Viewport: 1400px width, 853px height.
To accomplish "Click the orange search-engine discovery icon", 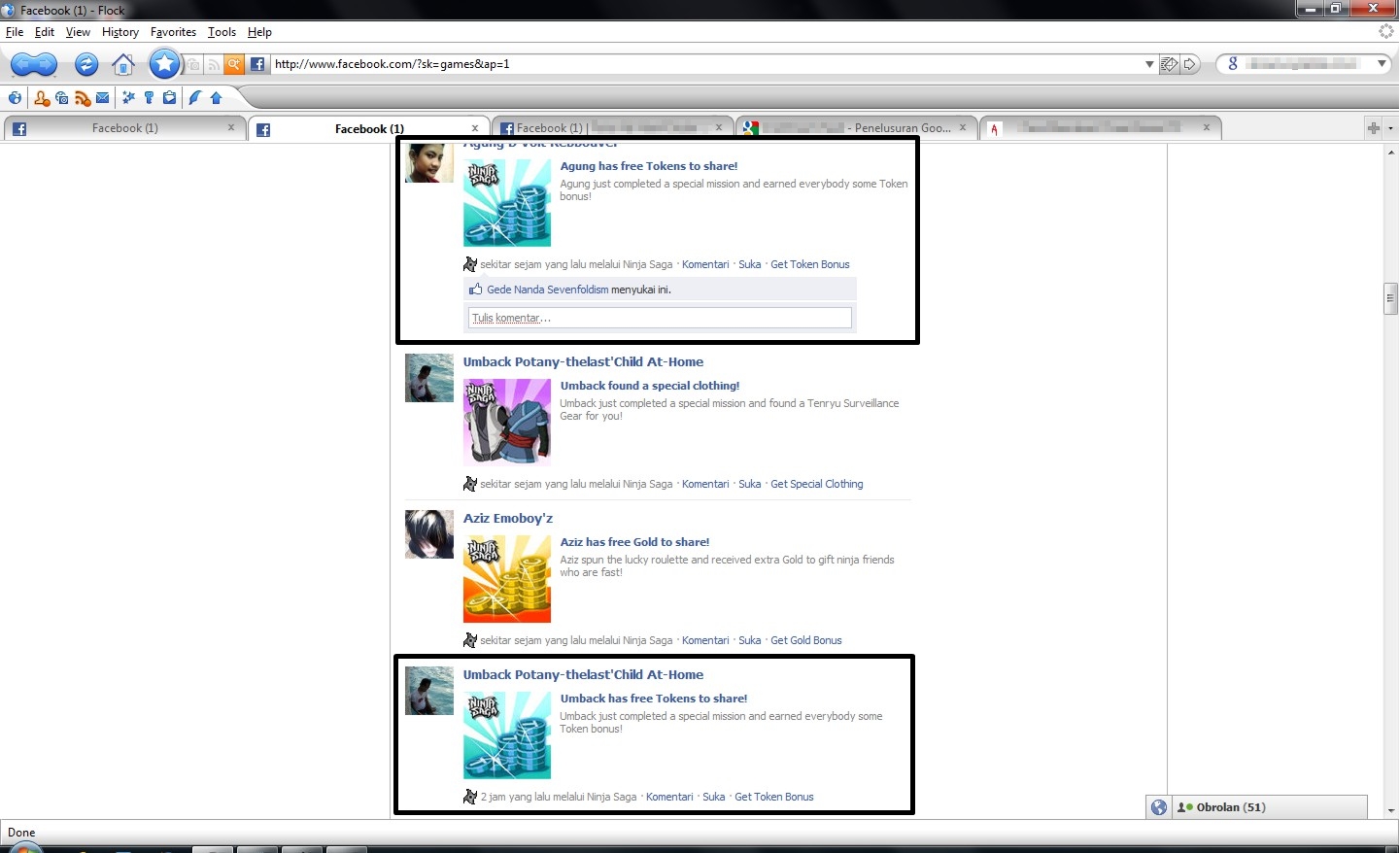I will point(233,64).
